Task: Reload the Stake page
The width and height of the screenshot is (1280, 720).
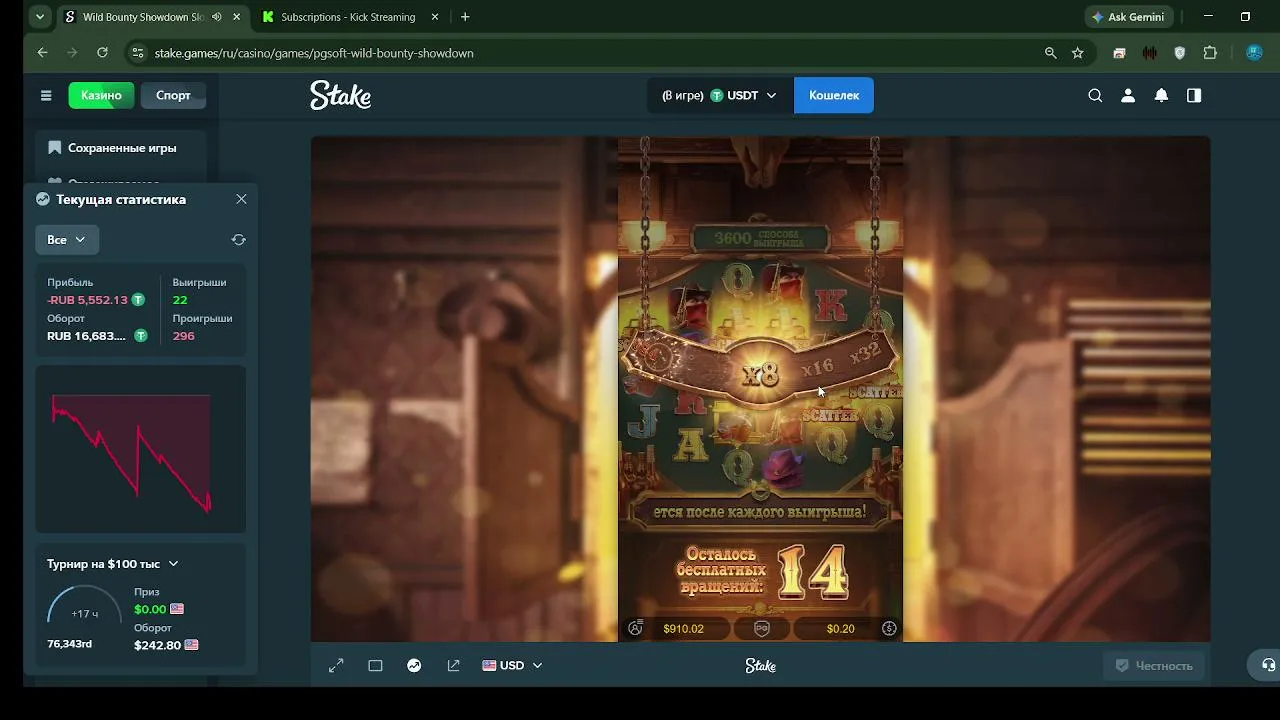Action: click(102, 53)
